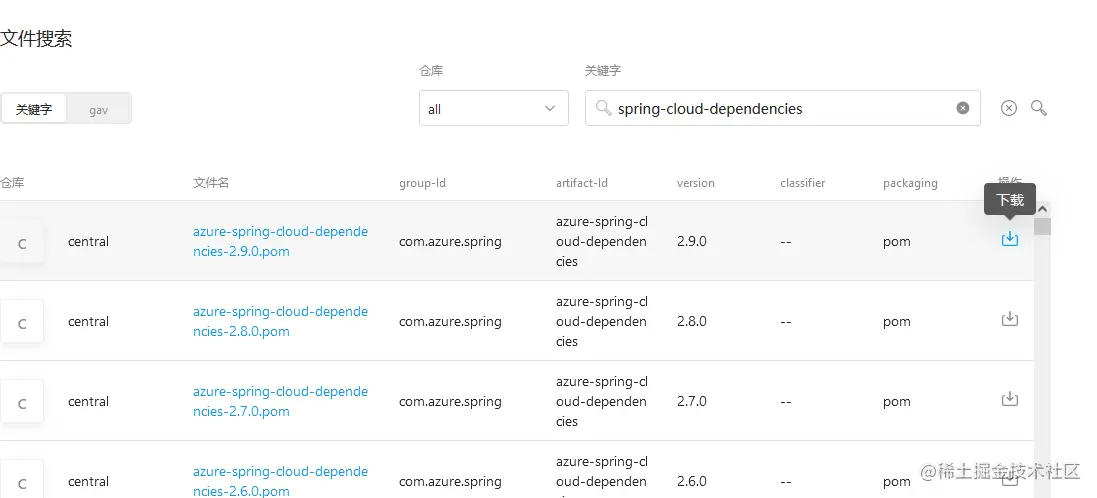
Task: Click the C repository badge in 2.9.0 row
Action: (22, 242)
